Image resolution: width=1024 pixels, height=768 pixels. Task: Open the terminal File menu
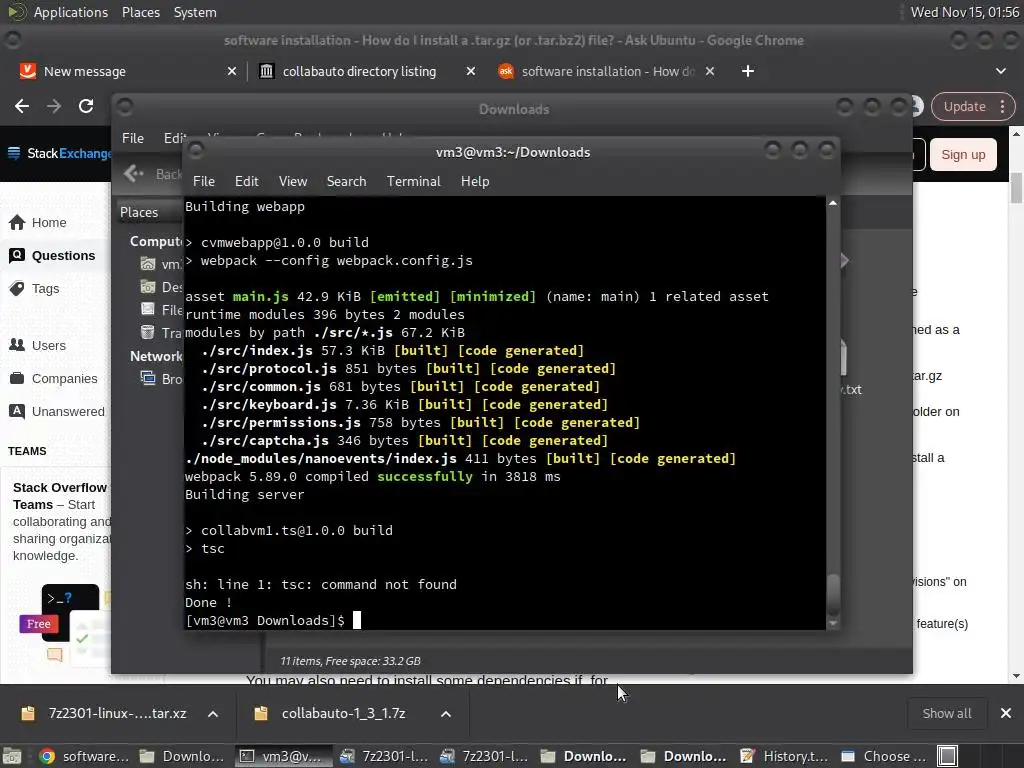204,182
